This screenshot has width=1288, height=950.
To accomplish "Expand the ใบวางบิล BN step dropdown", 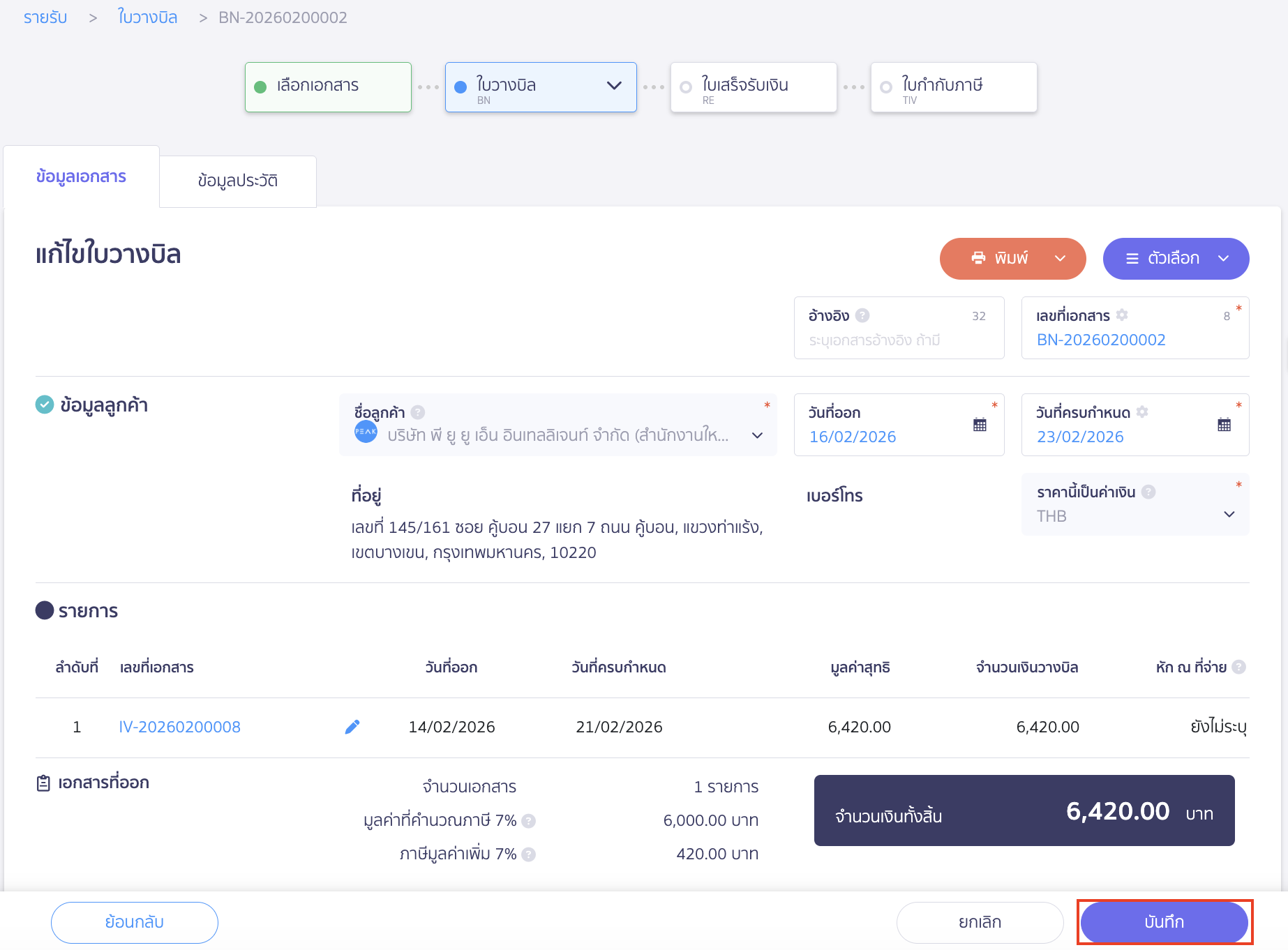I will tap(614, 86).
